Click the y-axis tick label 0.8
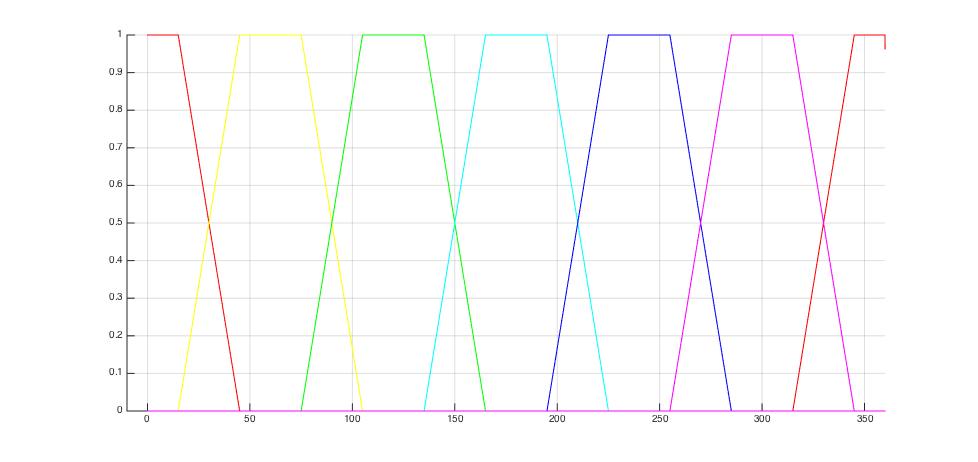Screen dimensions: 978x462 (x=115, y=110)
